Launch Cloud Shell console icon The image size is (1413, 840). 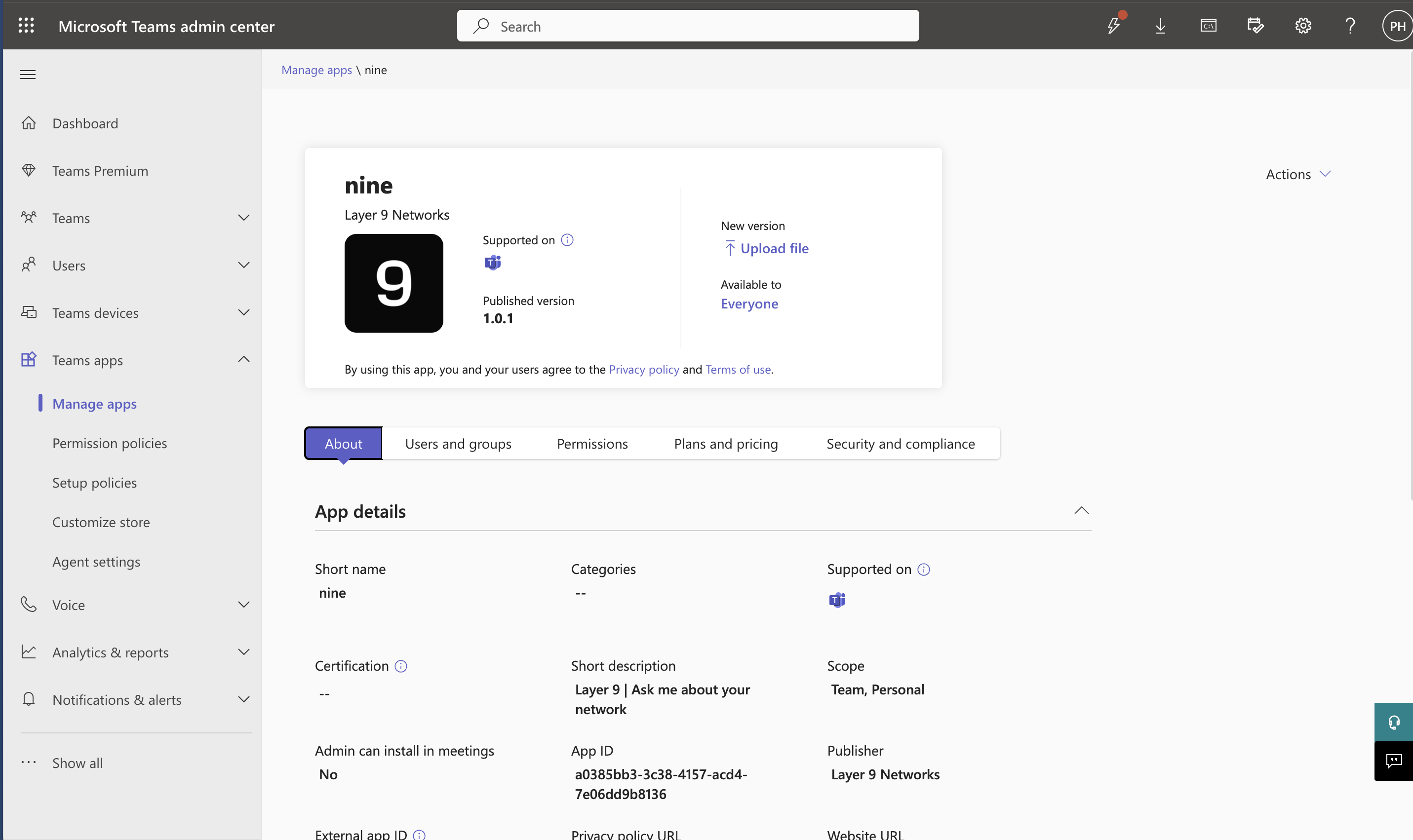pos(1208,26)
